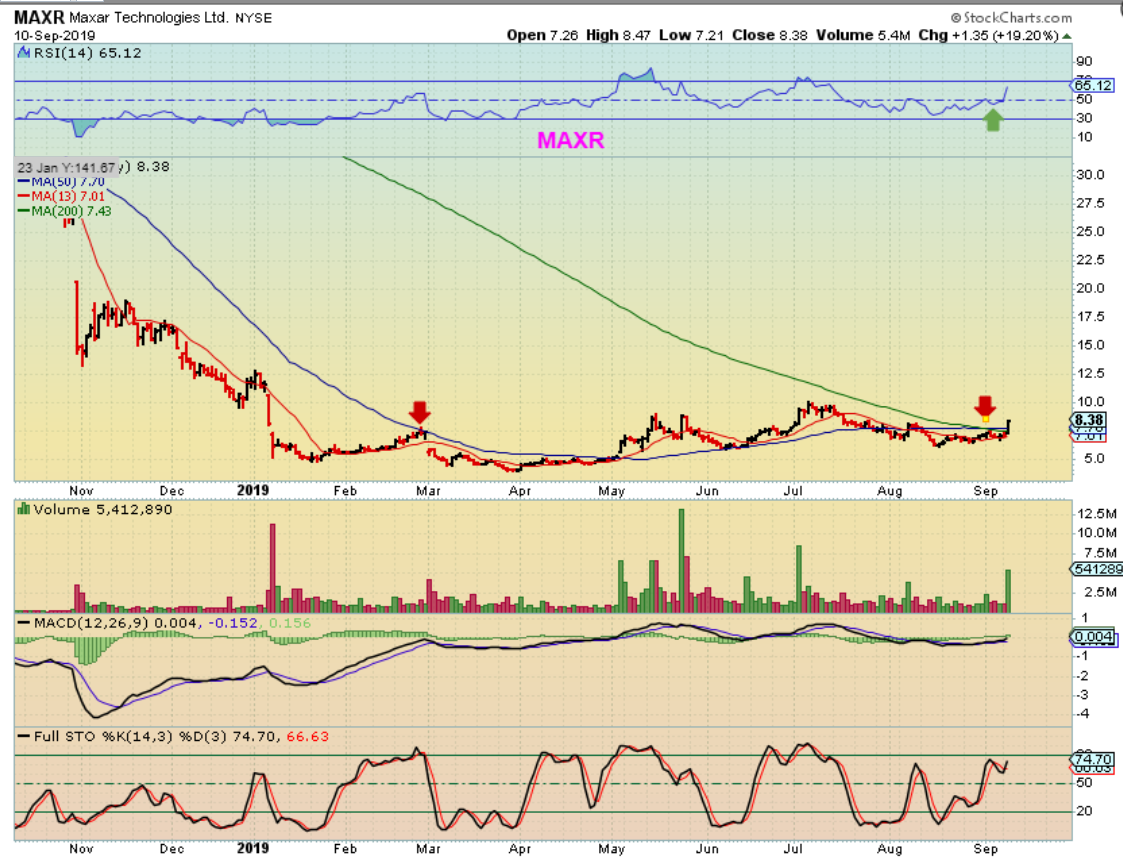Click the Chg +1.35 (+19.20%) value
The width and height of the screenshot is (1123, 859).
(988, 35)
